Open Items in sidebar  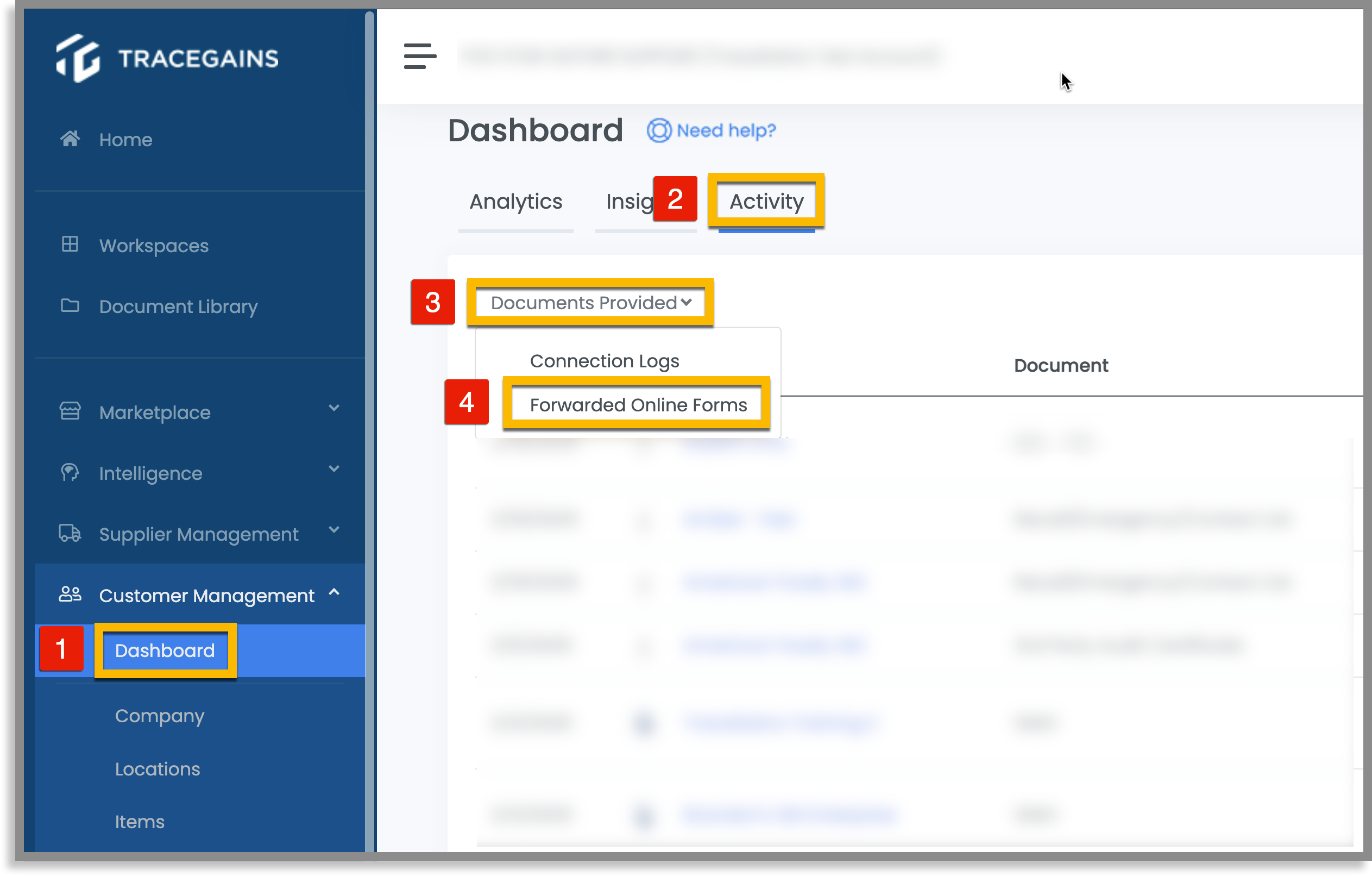tap(140, 822)
